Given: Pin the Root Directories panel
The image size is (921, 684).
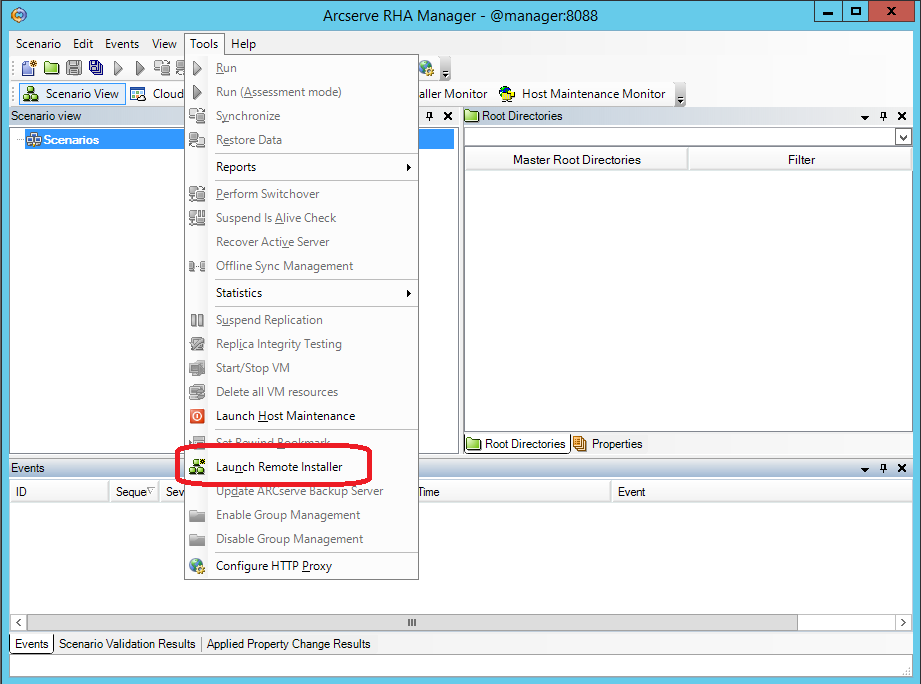Looking at the screenshot, I should [883, 116].
